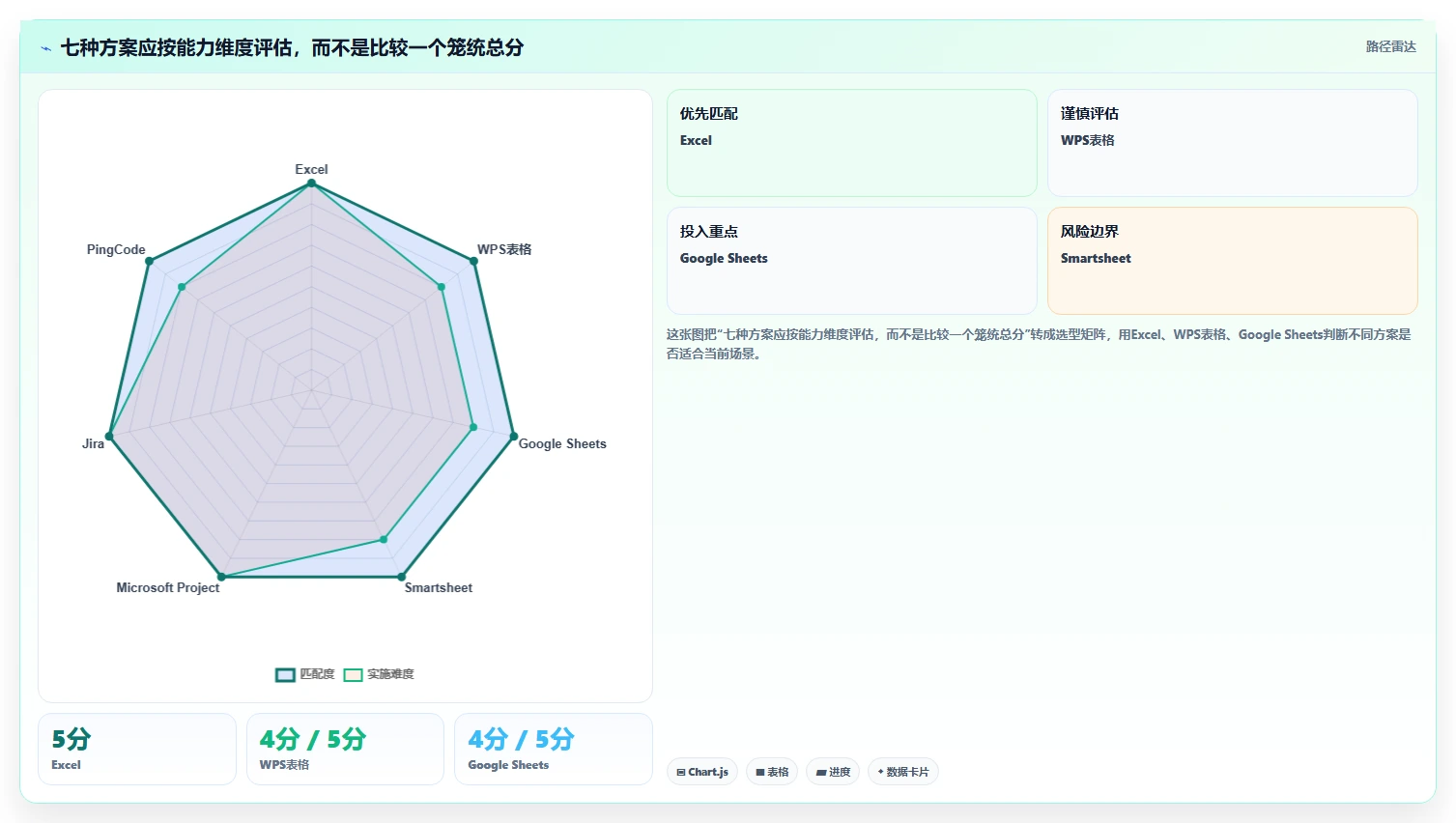Toggle the 实施难度 series via its legend label

(390, 674)
